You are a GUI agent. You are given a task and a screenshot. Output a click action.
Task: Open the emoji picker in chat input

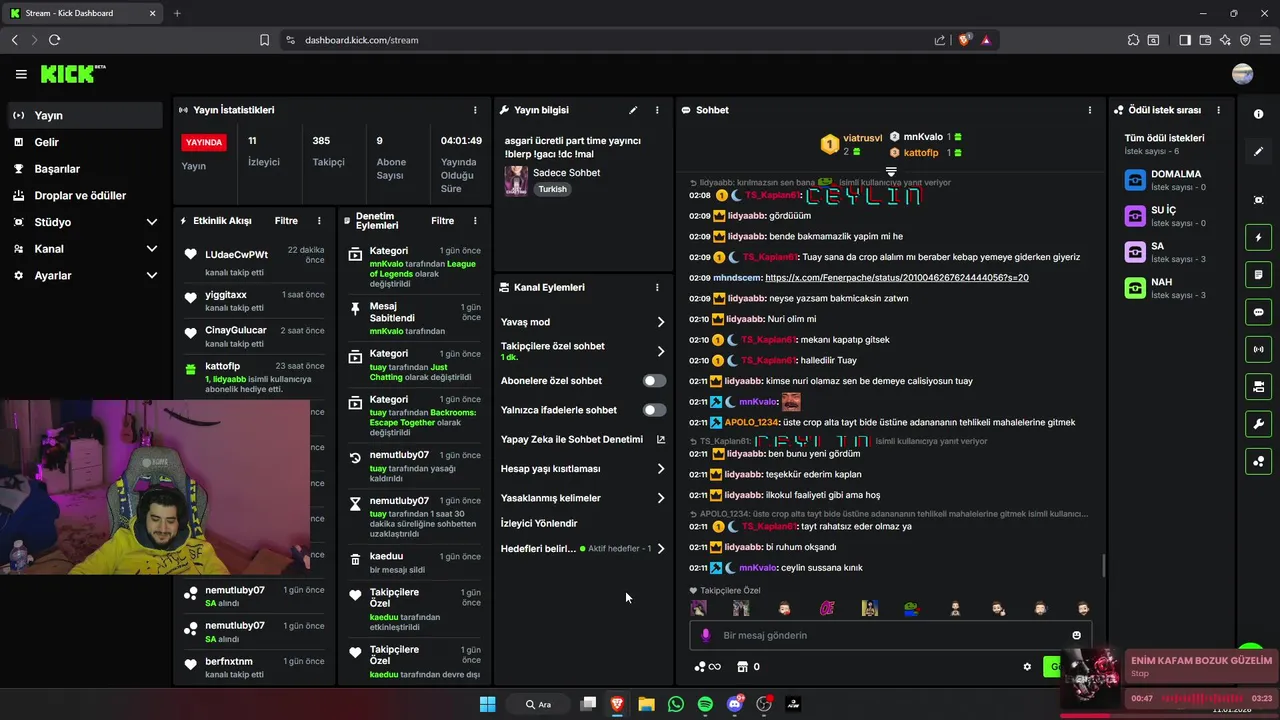pos(1076,635)
